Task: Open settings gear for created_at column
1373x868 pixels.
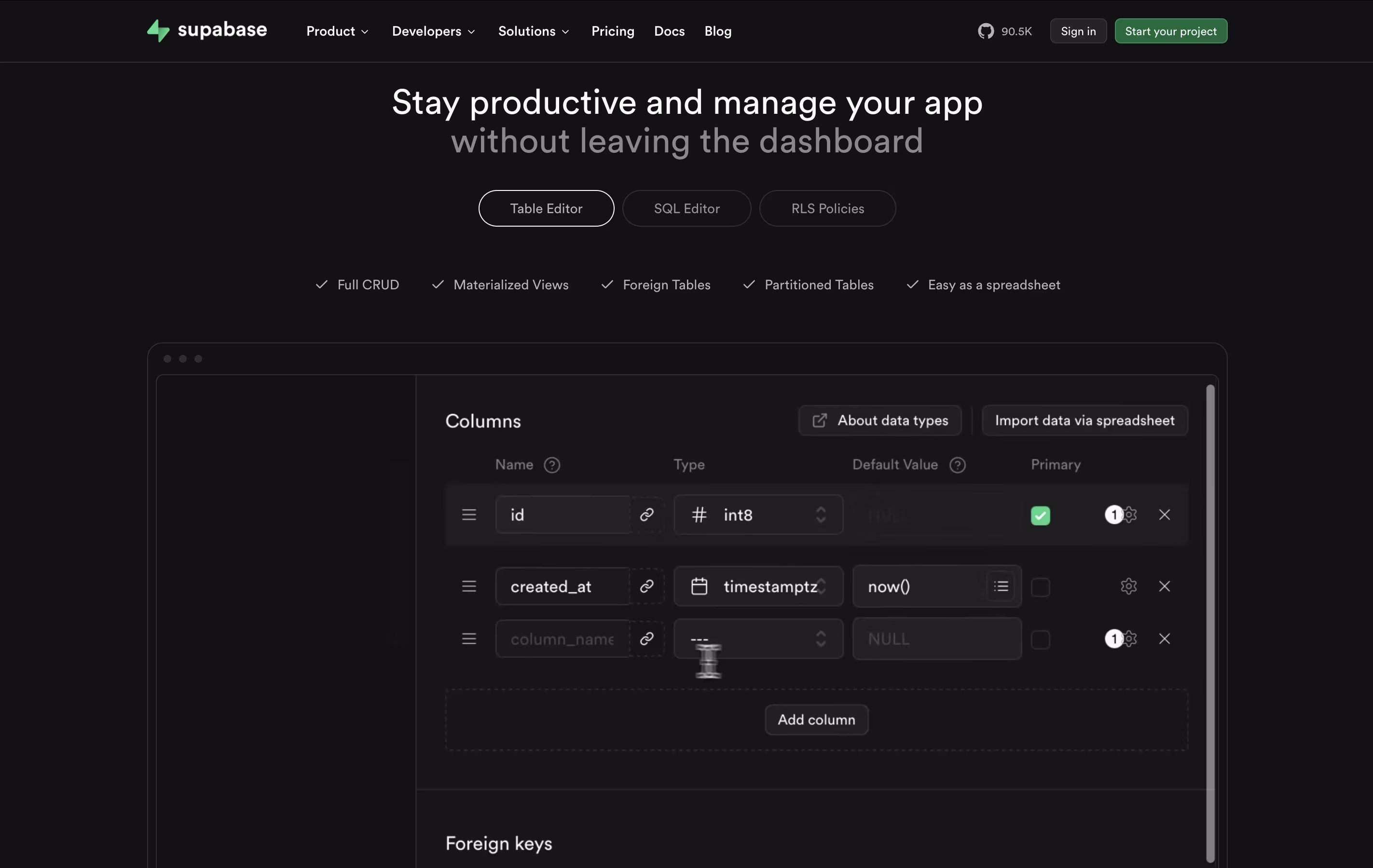Action: click(x=1128, y=586)
